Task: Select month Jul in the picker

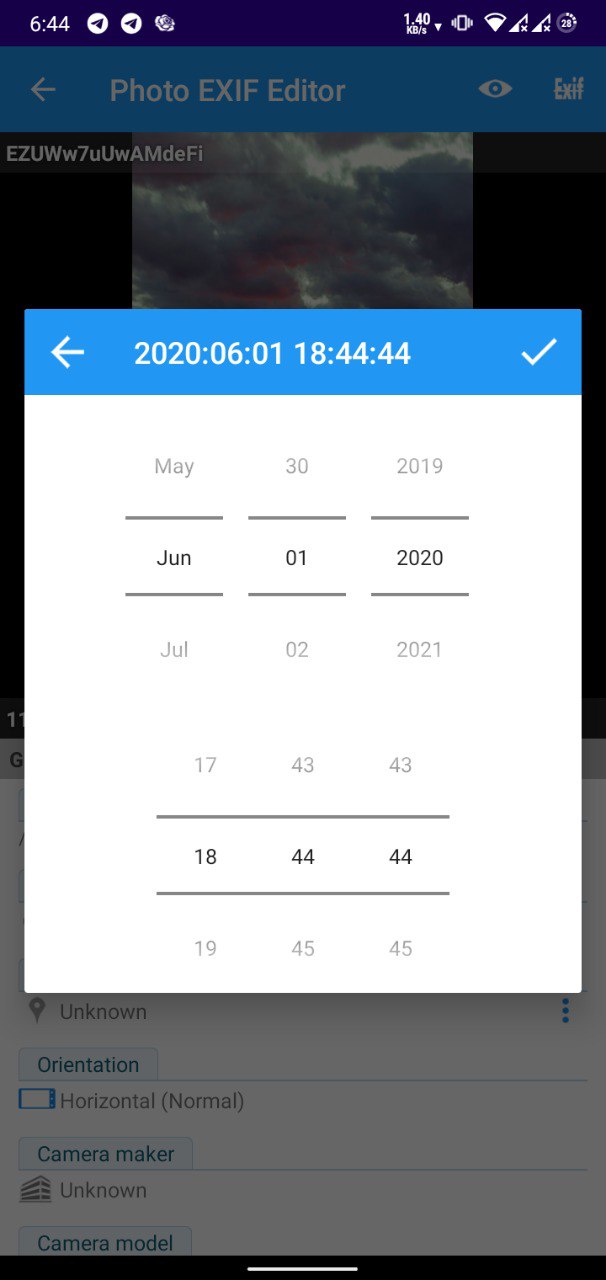Action: (x=174, y=650)
